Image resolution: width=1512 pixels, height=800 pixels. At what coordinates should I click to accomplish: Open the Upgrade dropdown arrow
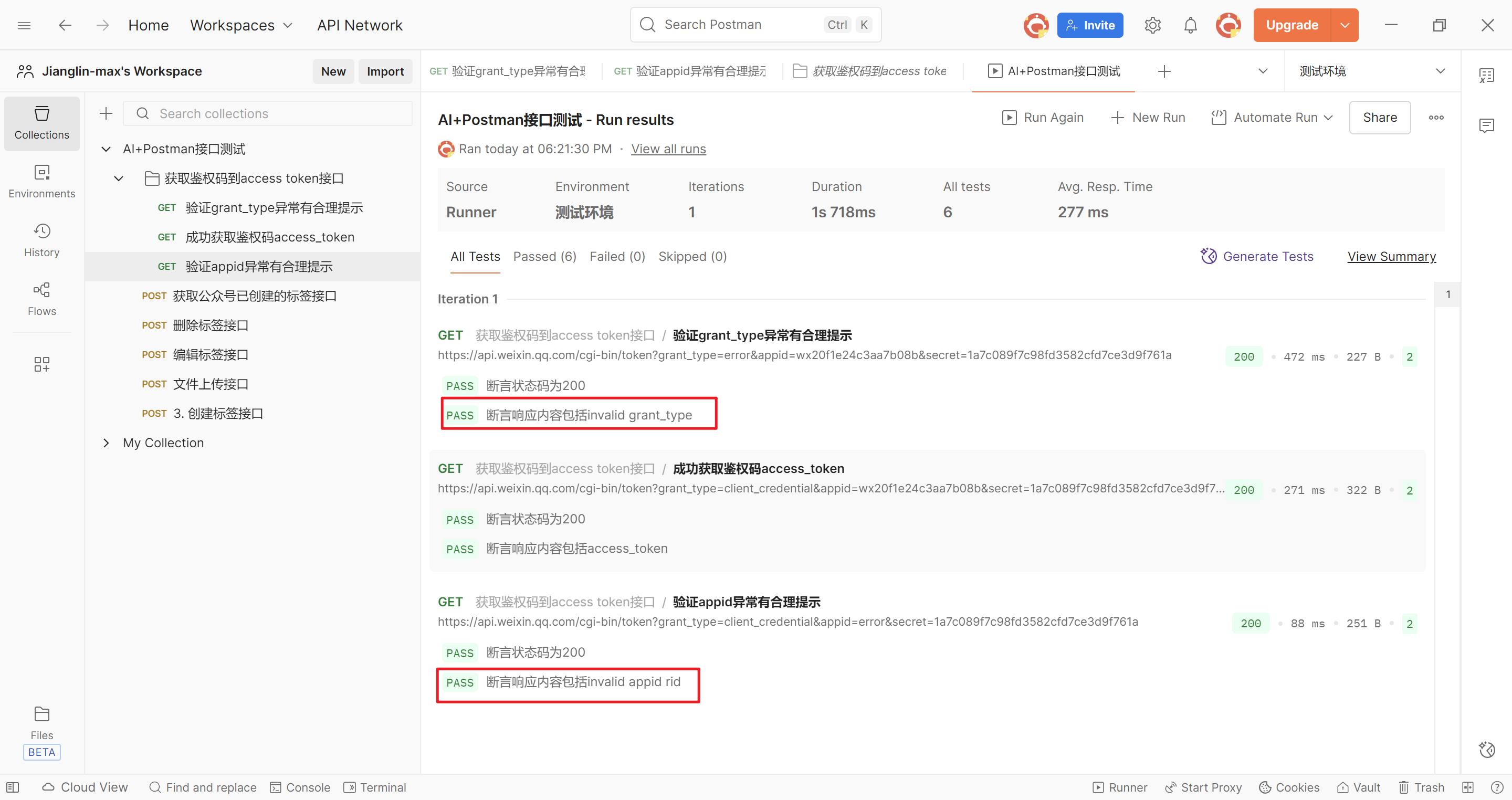pyautogui.click(x=1344, y=25)
